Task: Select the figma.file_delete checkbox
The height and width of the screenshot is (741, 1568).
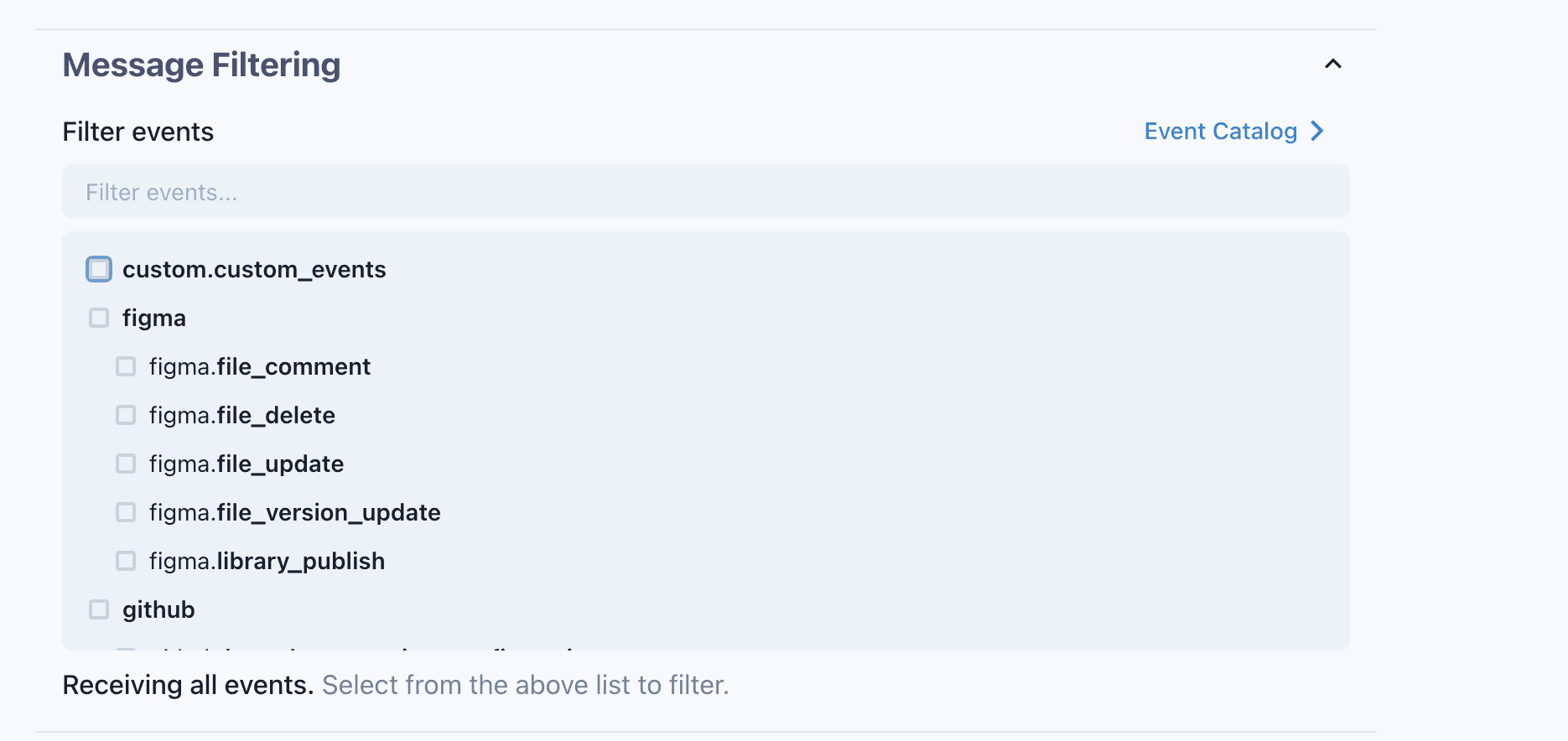Action: (x=126, y=415)
